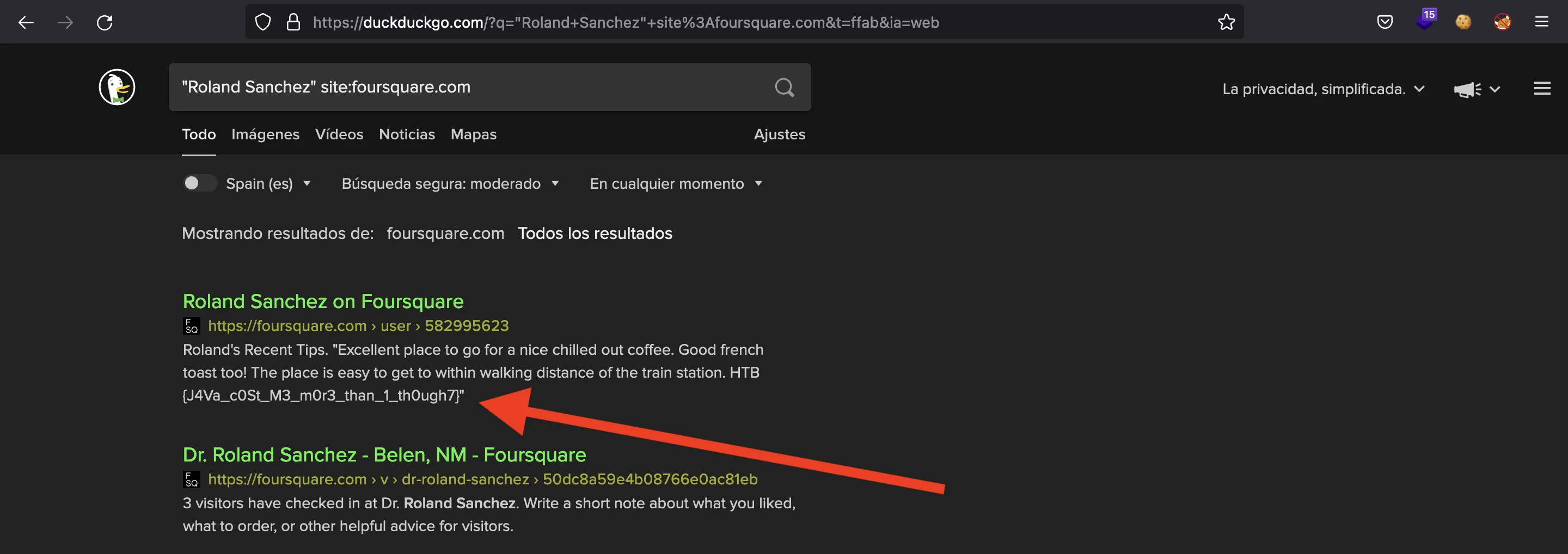
Task: Go back with the browser back arrow
Action: [26, 22]
